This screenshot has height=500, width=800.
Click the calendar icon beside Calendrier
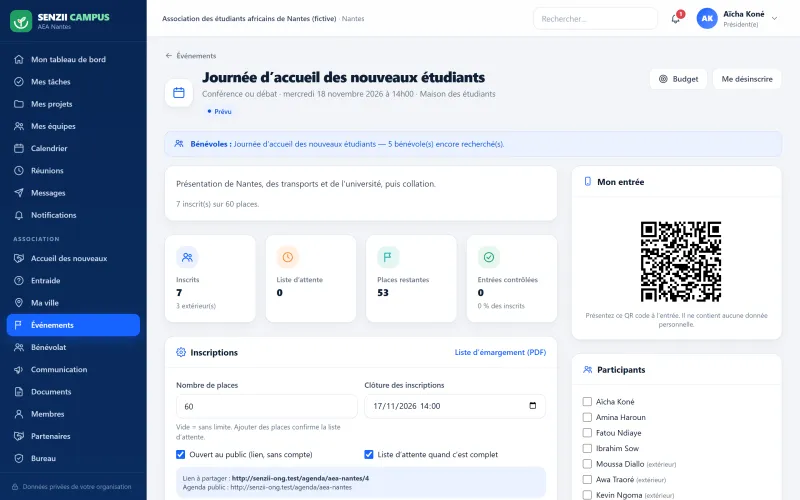click(19, 148)
